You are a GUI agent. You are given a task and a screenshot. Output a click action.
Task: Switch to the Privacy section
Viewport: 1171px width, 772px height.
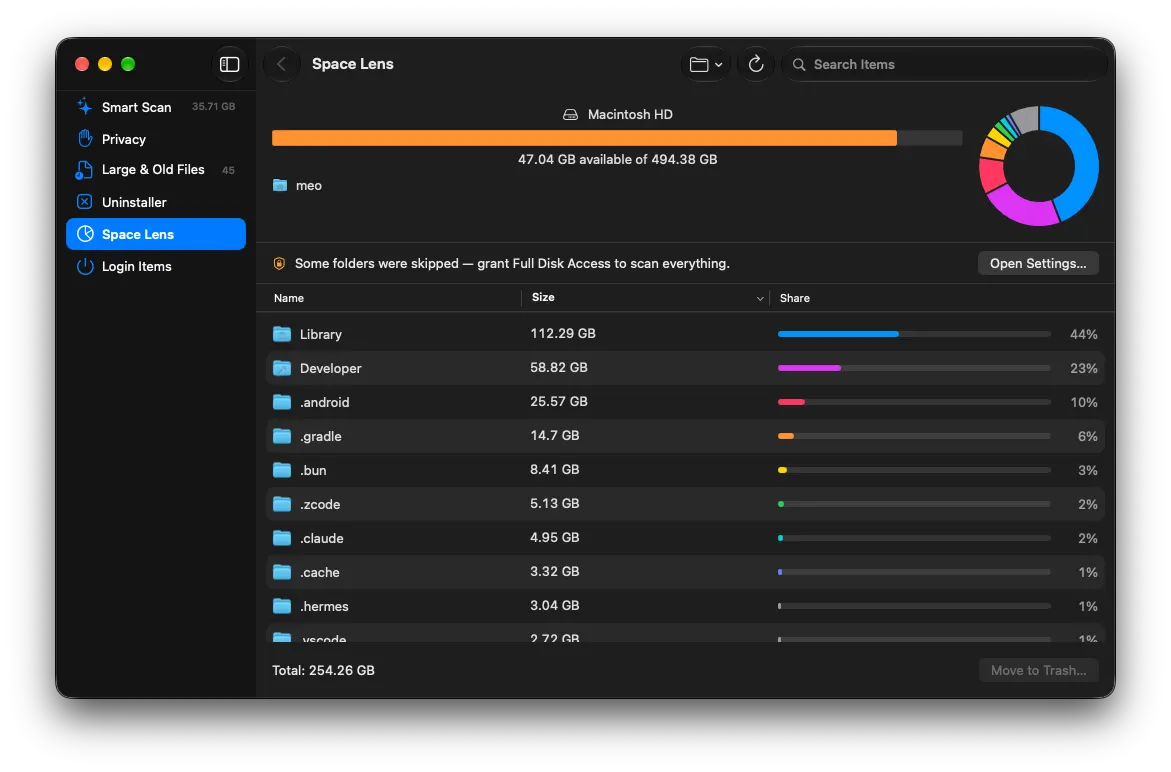(155, 139)
